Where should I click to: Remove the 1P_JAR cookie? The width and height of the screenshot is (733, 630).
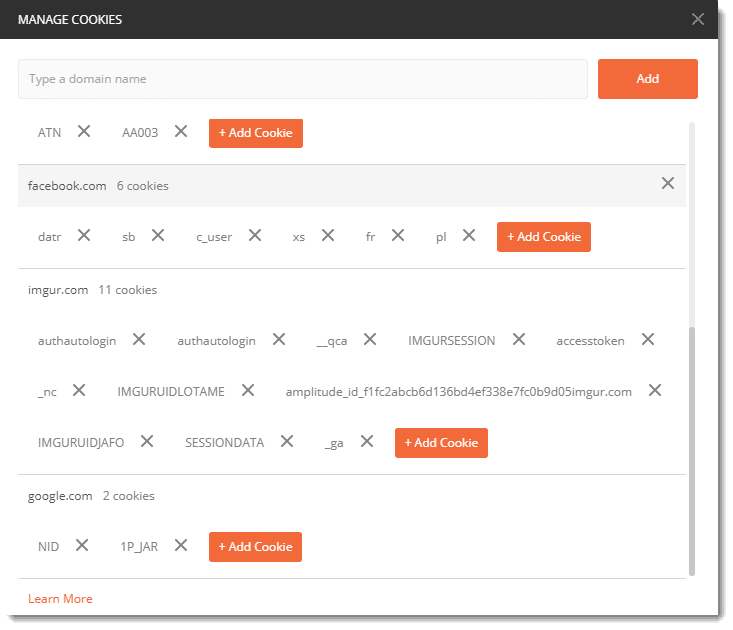[181, 545]
